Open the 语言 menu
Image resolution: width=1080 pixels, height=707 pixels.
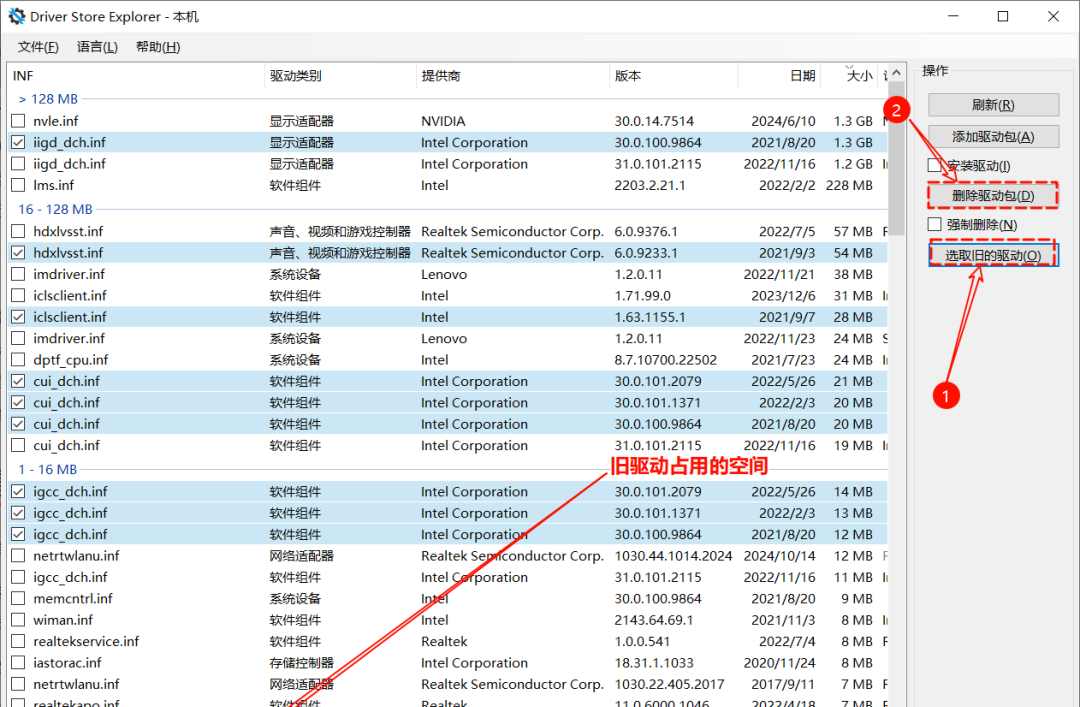(97, 47)
